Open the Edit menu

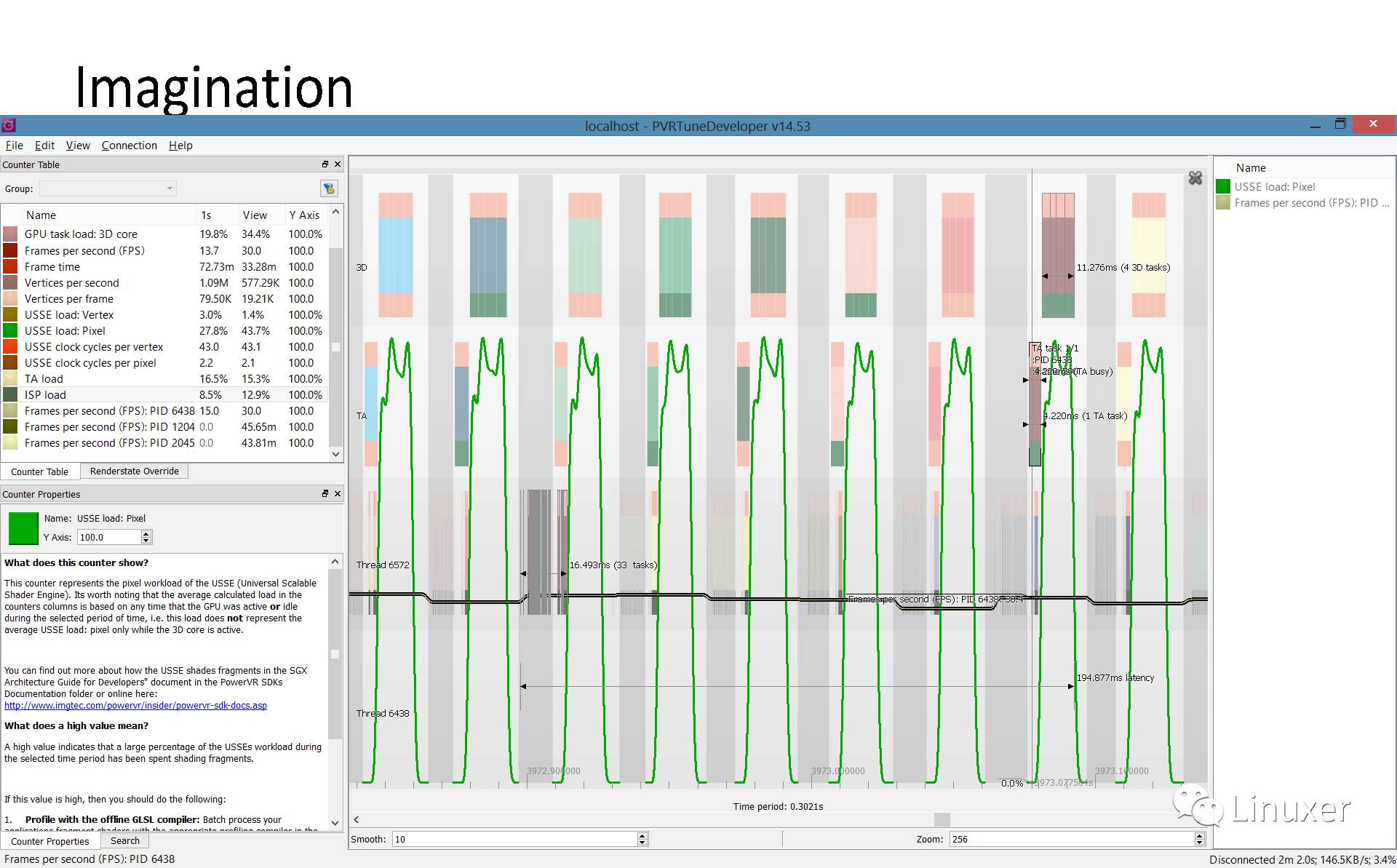point(44,145)
